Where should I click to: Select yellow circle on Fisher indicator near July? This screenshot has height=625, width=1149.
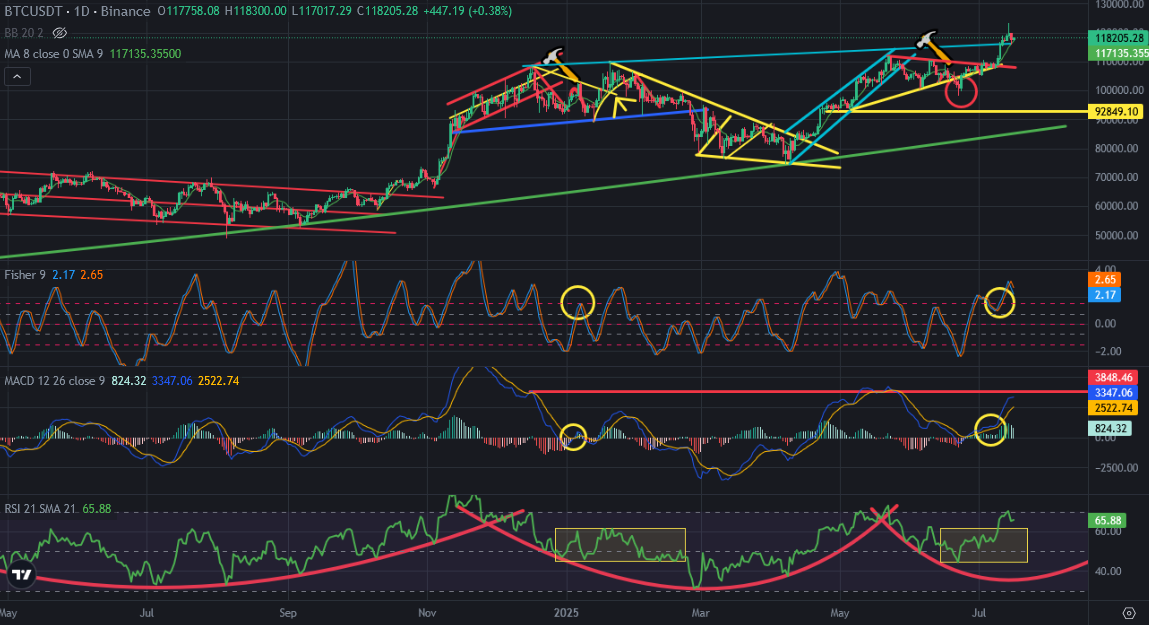pyautogui.click(x=1000, y=301)
